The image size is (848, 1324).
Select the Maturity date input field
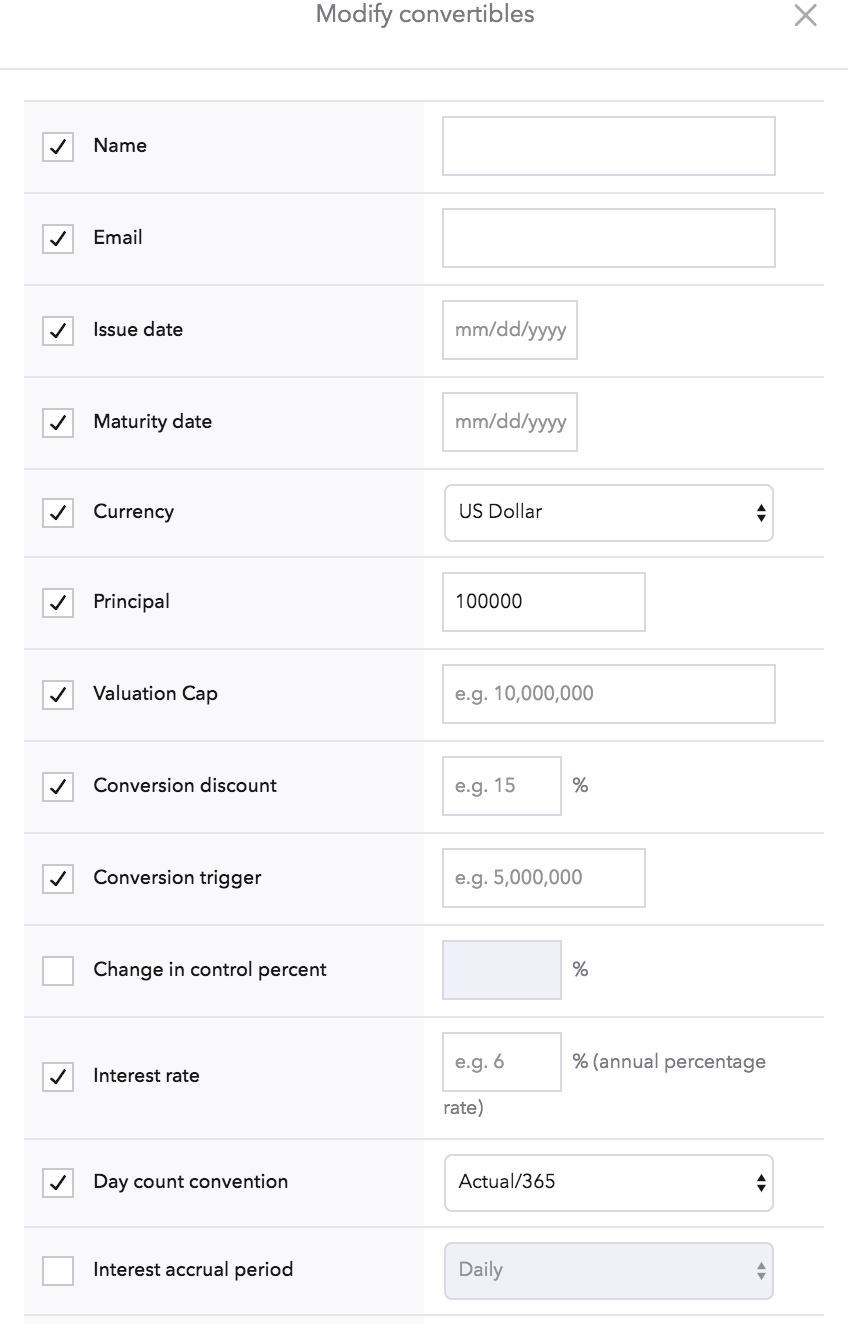[510, 422]
